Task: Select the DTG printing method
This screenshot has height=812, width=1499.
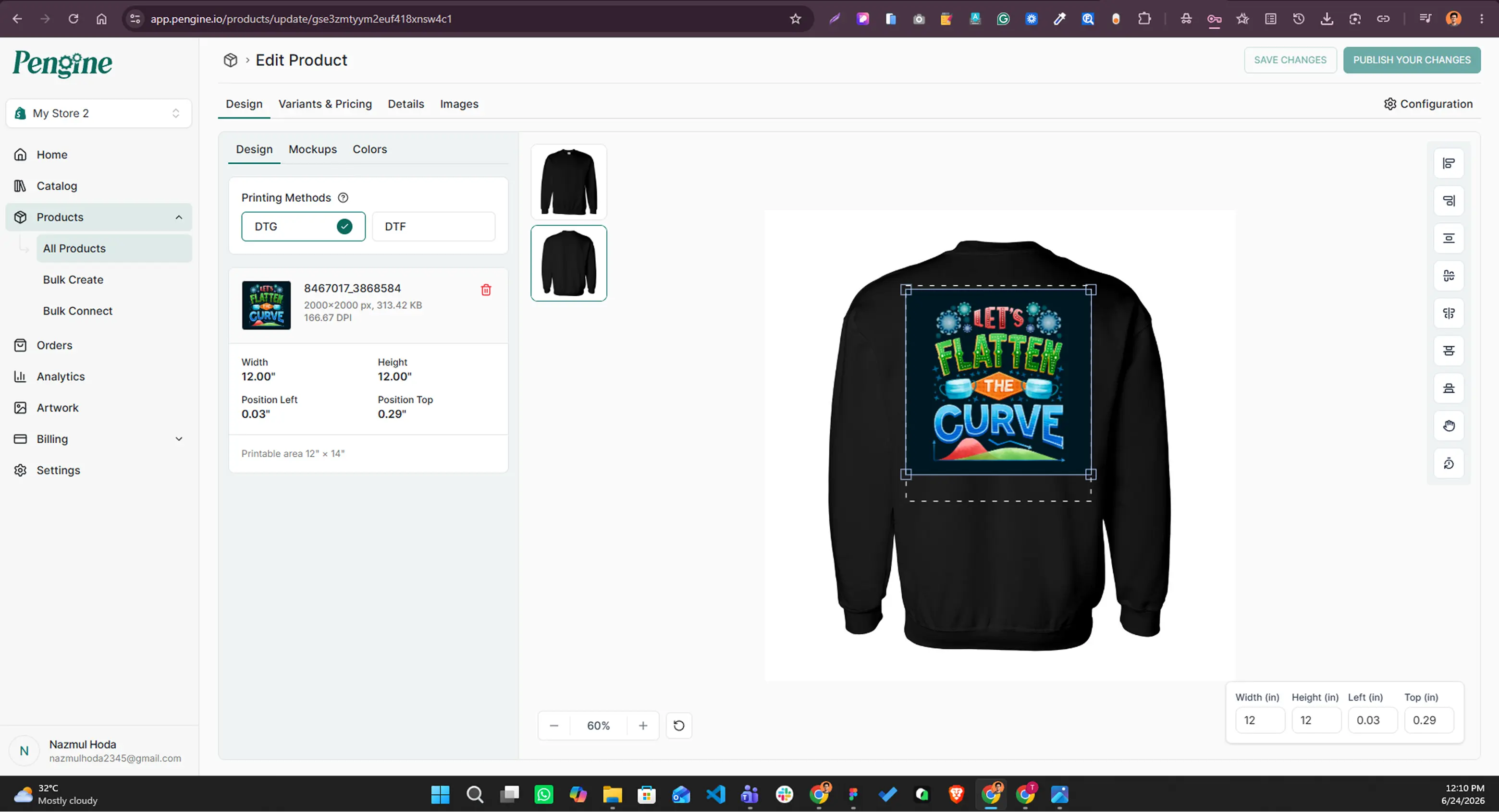Action: click(303, 226)
